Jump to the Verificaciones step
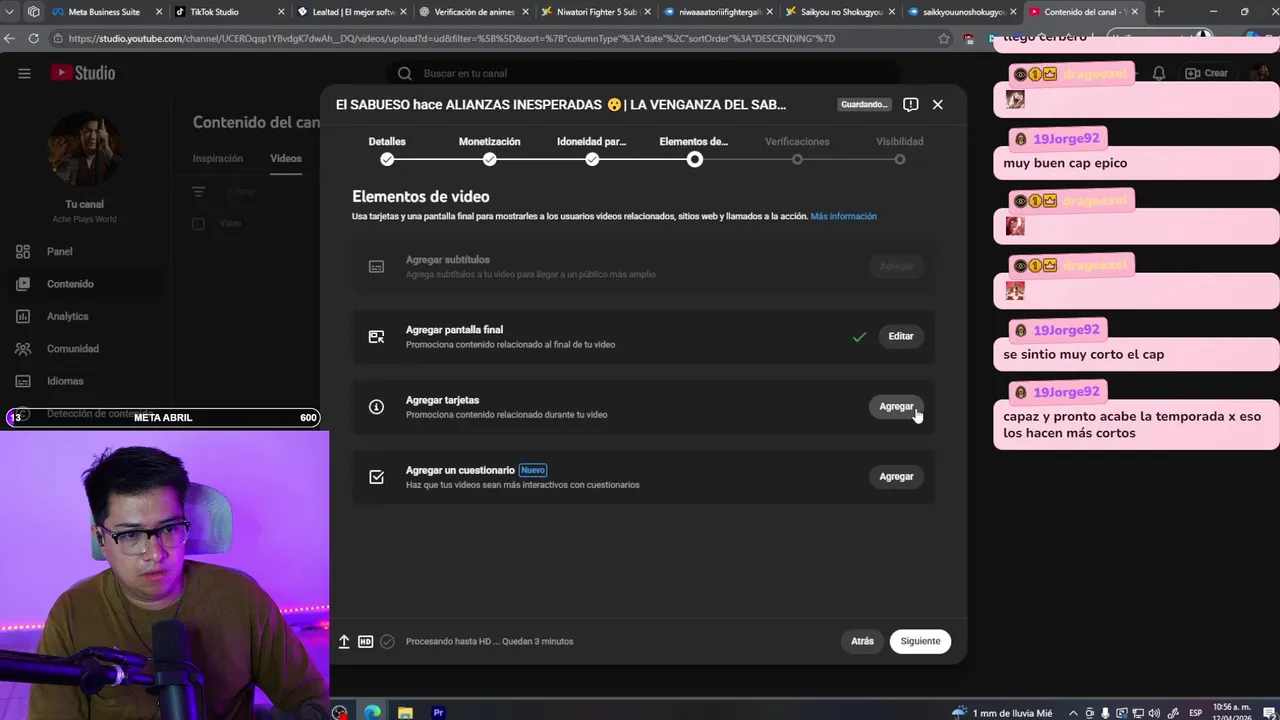Screen dimensions: 1280x720 click(797, 150)
